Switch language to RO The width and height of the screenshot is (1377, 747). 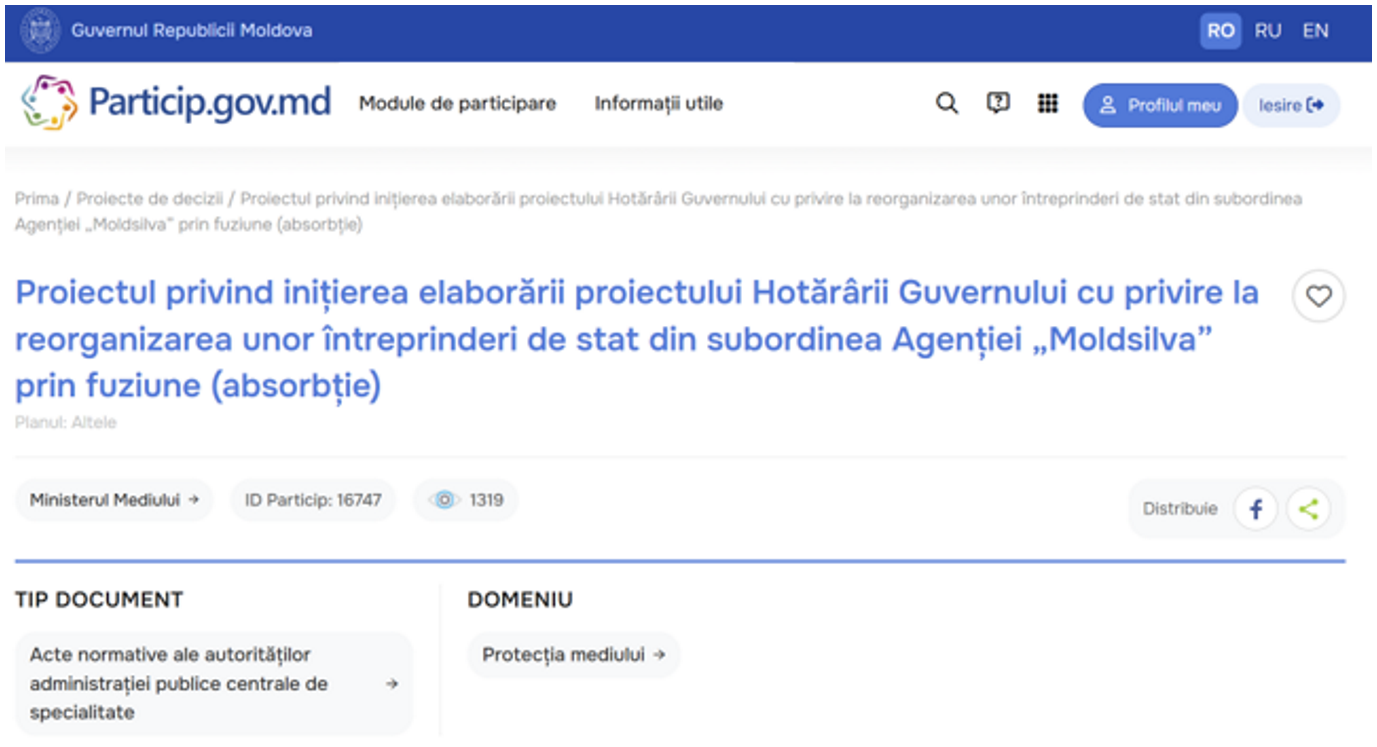1221,31
